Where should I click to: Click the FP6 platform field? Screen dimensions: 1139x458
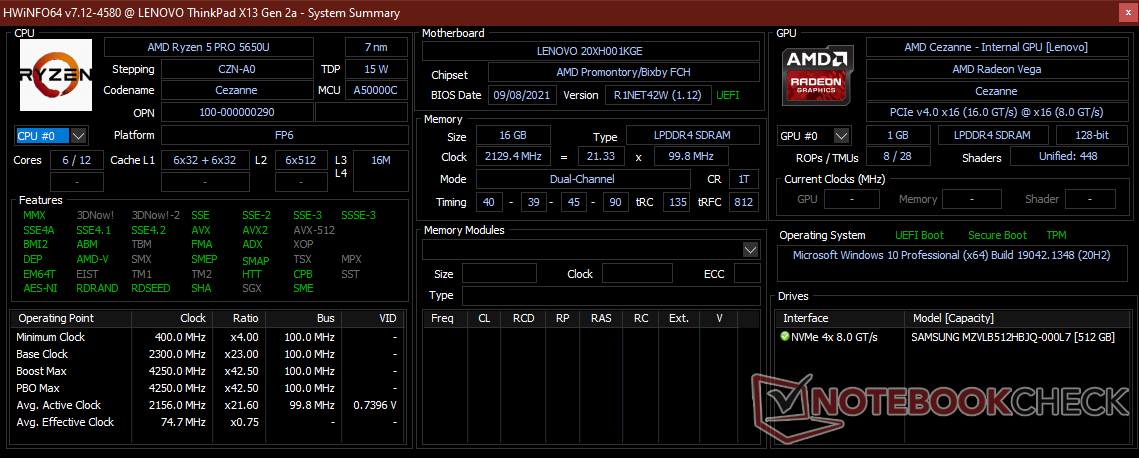284,136
